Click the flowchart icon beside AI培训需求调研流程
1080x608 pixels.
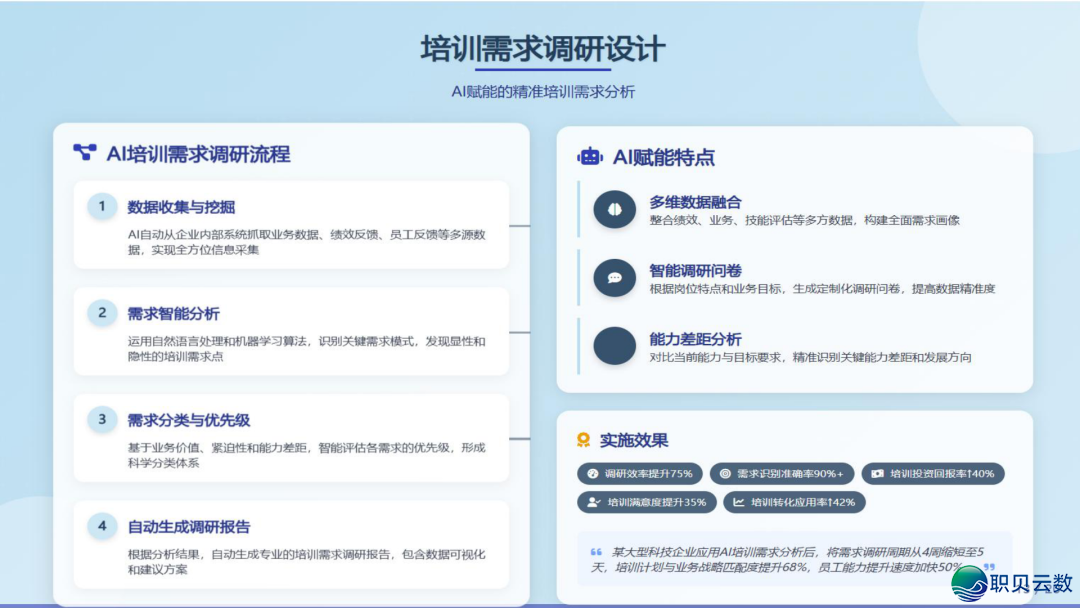coord(85,152)
